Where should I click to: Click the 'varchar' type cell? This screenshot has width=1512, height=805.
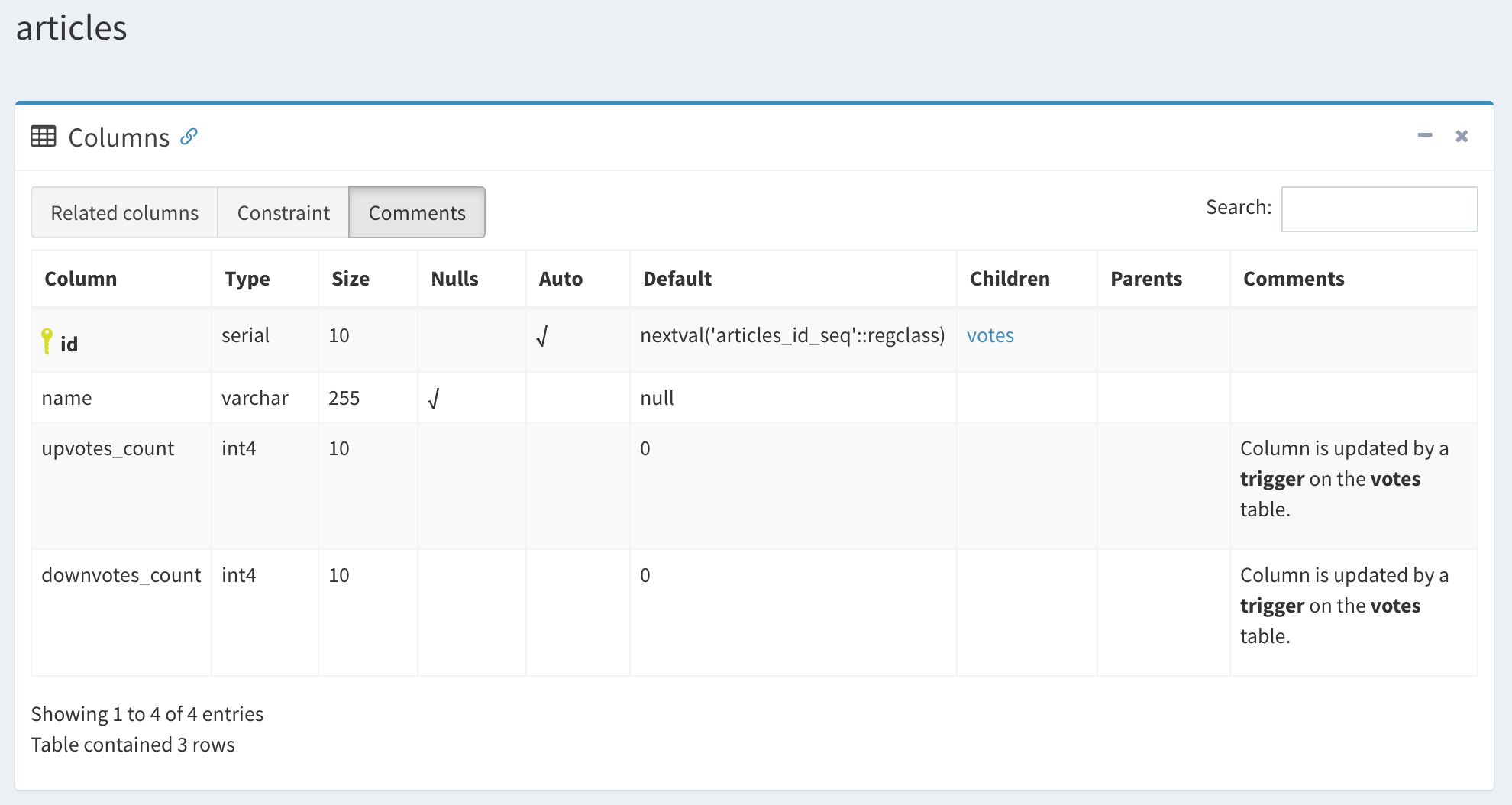(x=264, y=398)
